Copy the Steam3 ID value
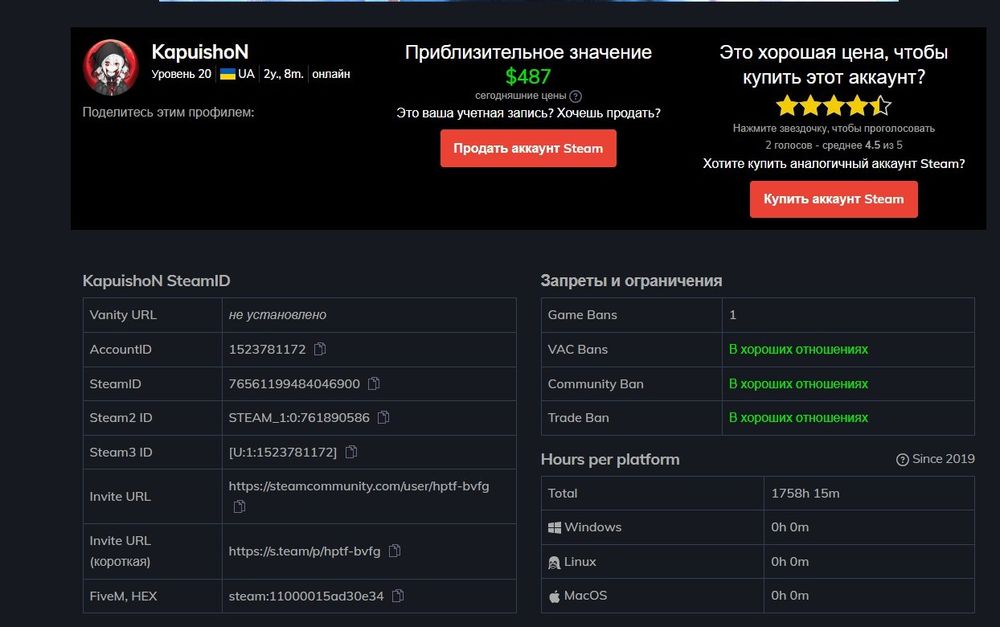Screen dimensions: 1000x627 click(x=351, y=452)
